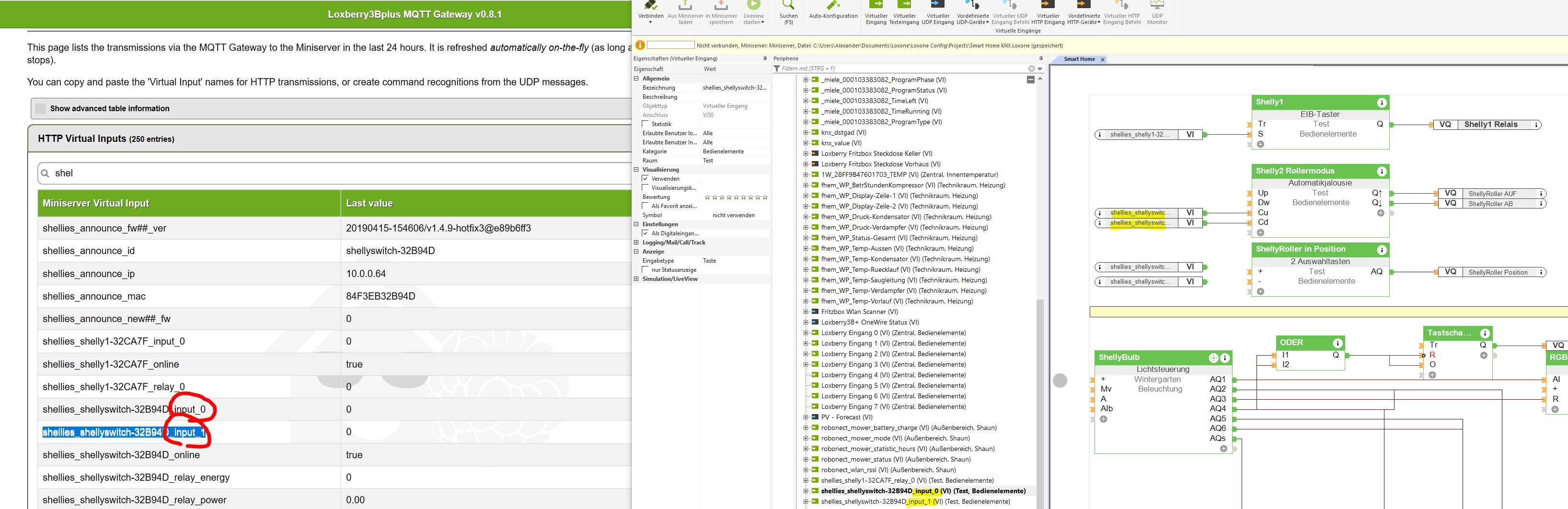
Task: Pin the Peripherie panel
Action: point(1041,58)
